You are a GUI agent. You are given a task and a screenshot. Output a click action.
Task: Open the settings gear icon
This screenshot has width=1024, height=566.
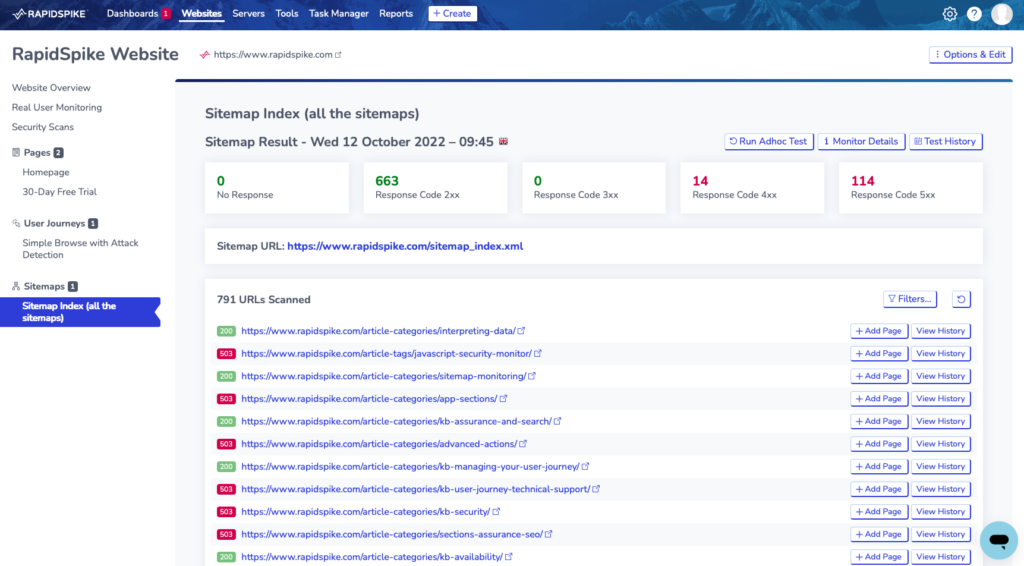pyautogui.click(x=950, y=14)
